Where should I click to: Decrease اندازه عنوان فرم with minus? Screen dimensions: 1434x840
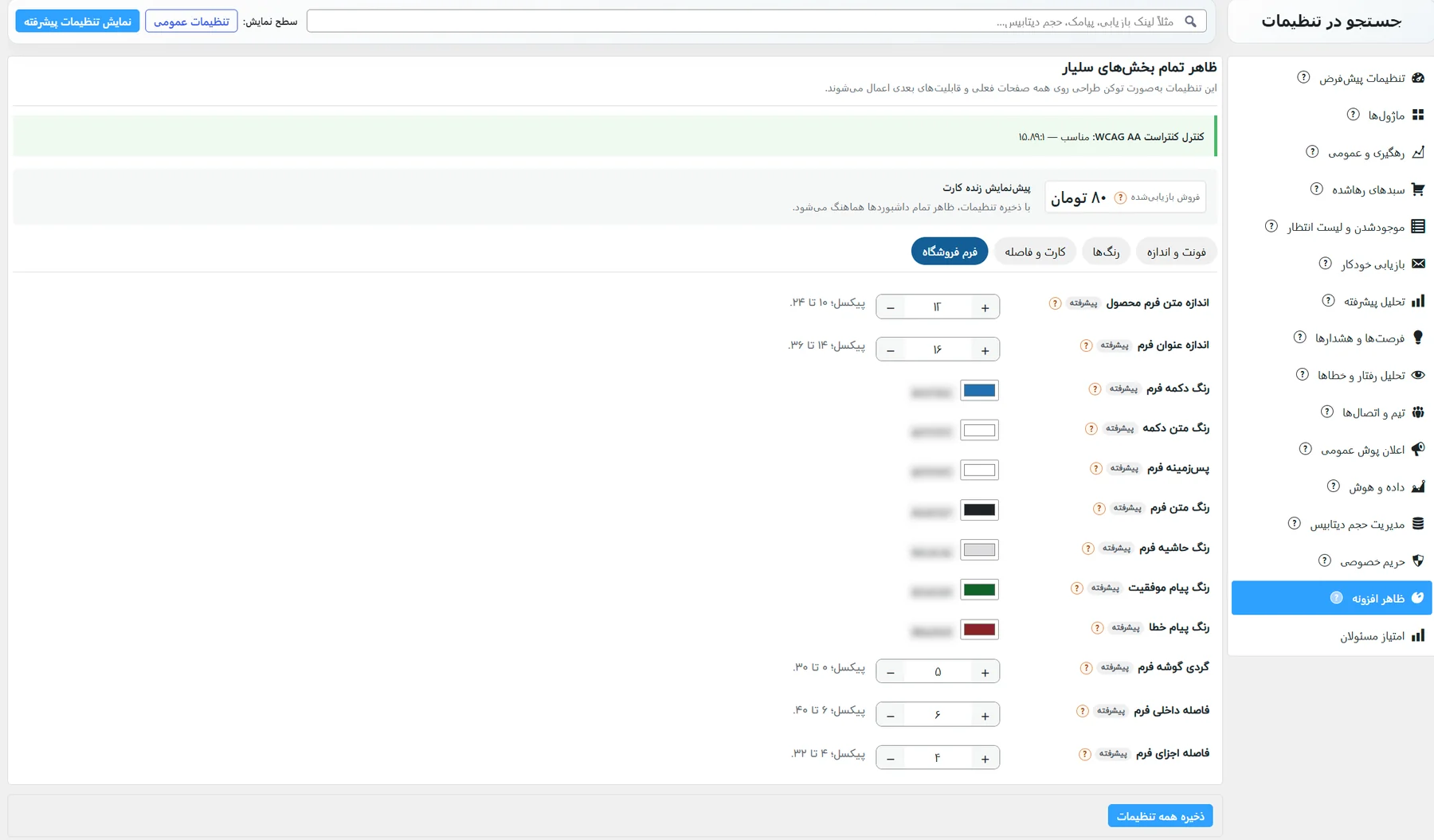pos(891,350)
